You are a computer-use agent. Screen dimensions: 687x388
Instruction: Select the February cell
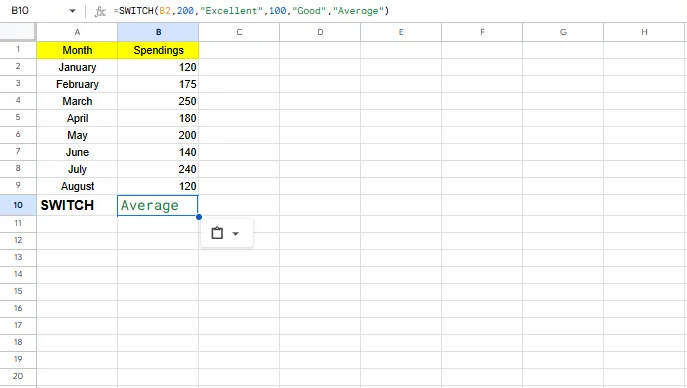coord(77,84)
